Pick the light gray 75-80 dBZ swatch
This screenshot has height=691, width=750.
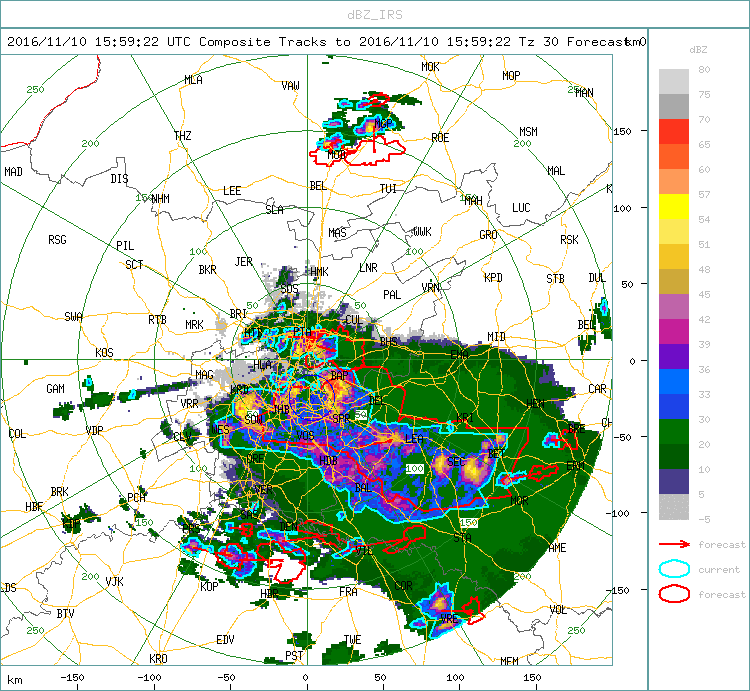tap(674, 81)
